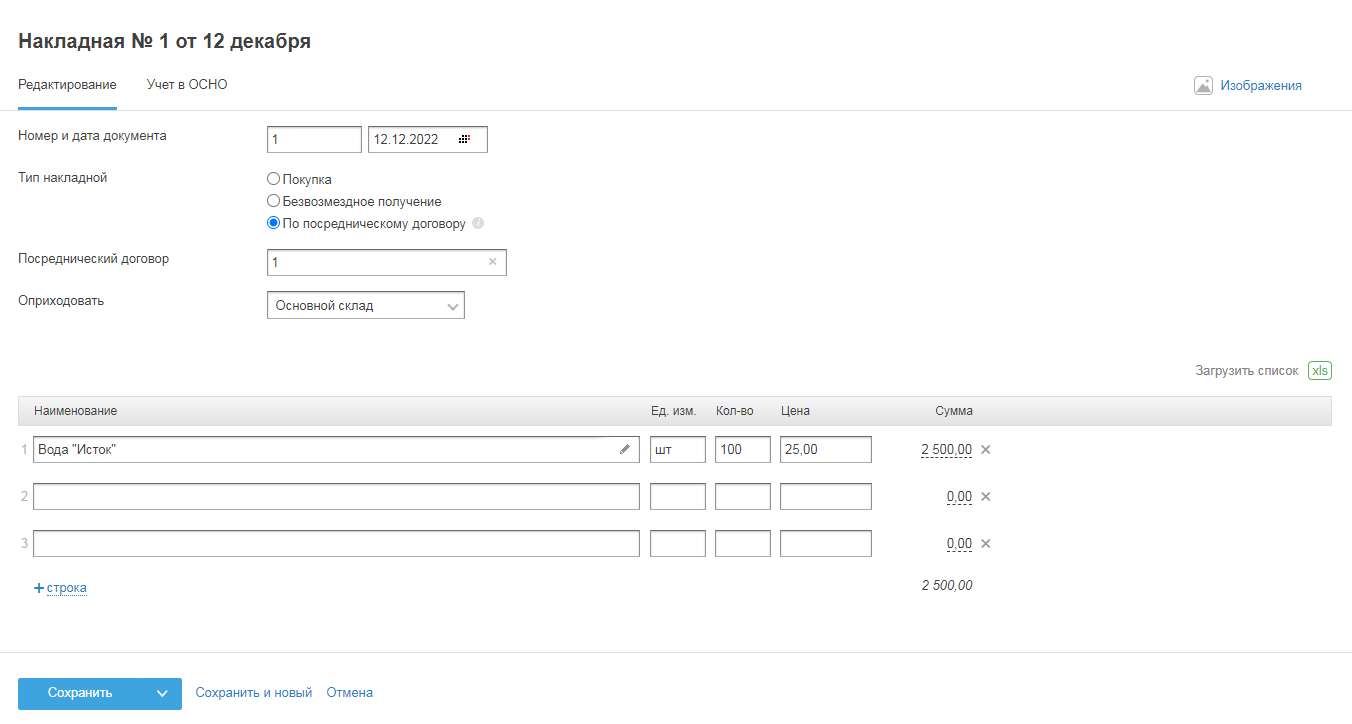Cancel with the Отмена link

point(350,692)
